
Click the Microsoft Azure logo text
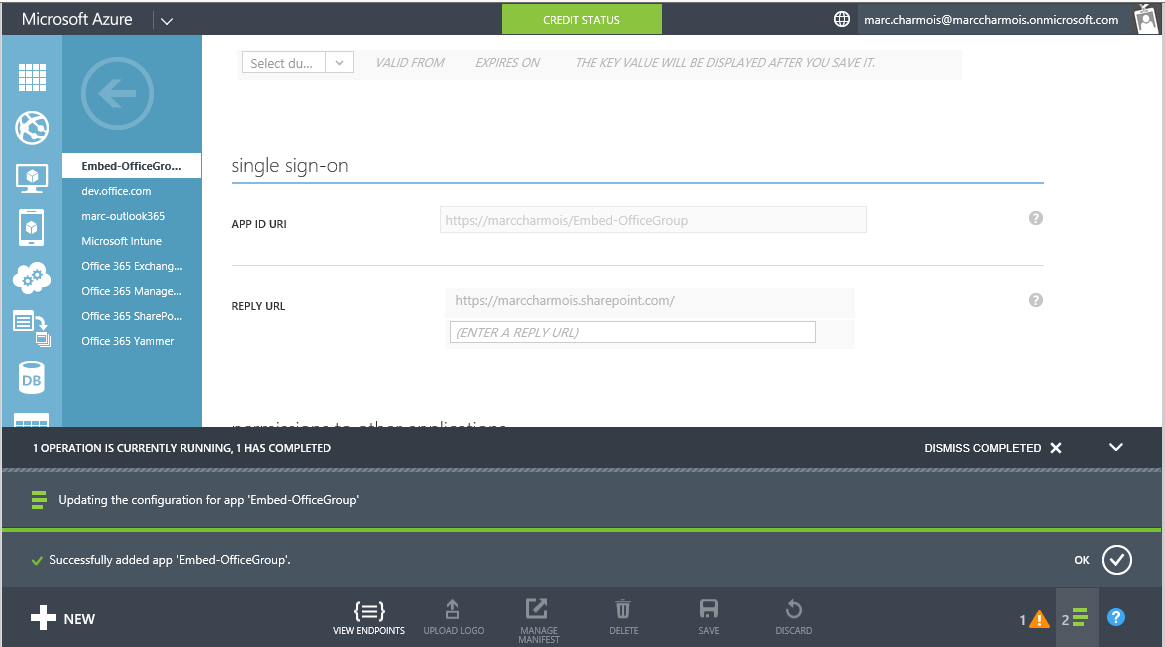(x=77, y=19)
